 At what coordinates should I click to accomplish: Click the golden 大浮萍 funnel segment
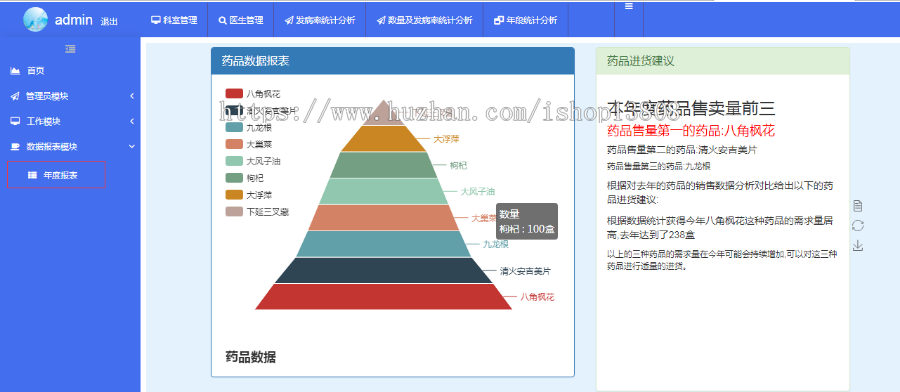pyautogui.click(x=383, y=138)
